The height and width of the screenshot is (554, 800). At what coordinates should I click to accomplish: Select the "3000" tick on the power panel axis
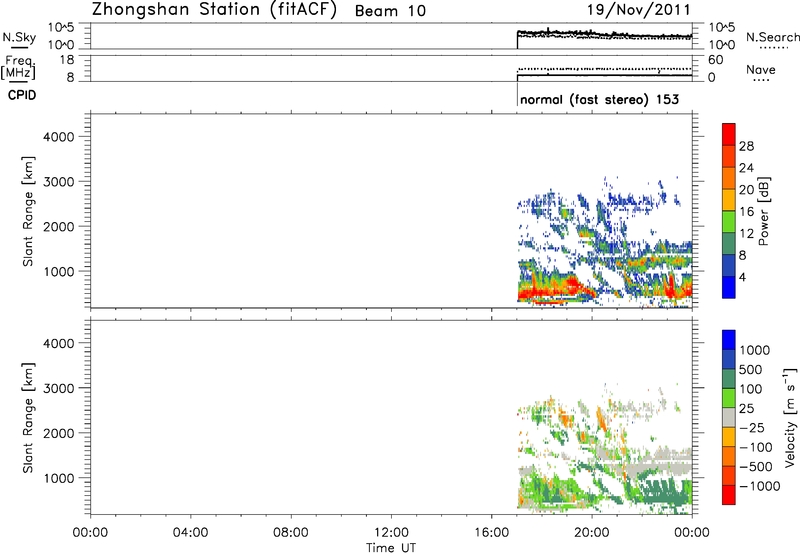pyautogui.click(x=59, y=182)
